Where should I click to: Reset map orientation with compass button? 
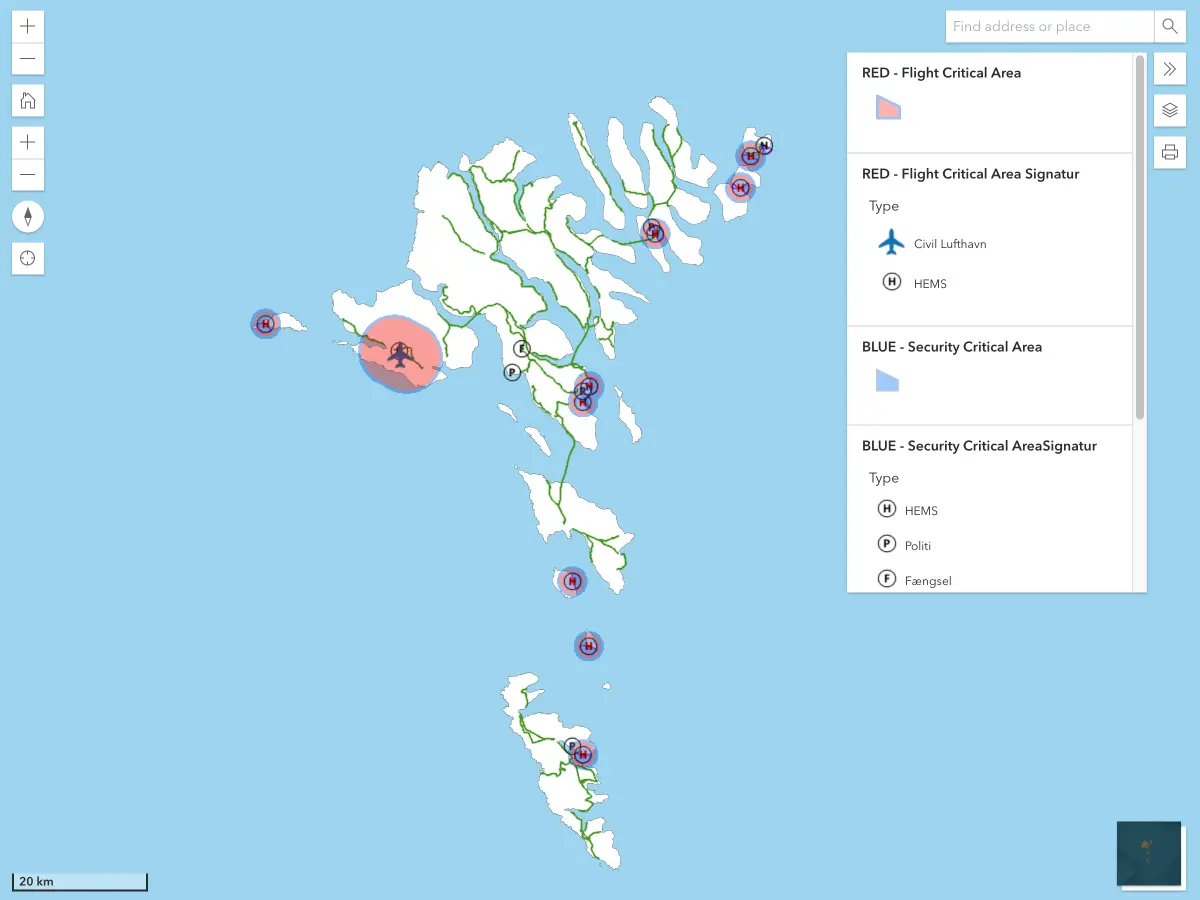(28, 216)
